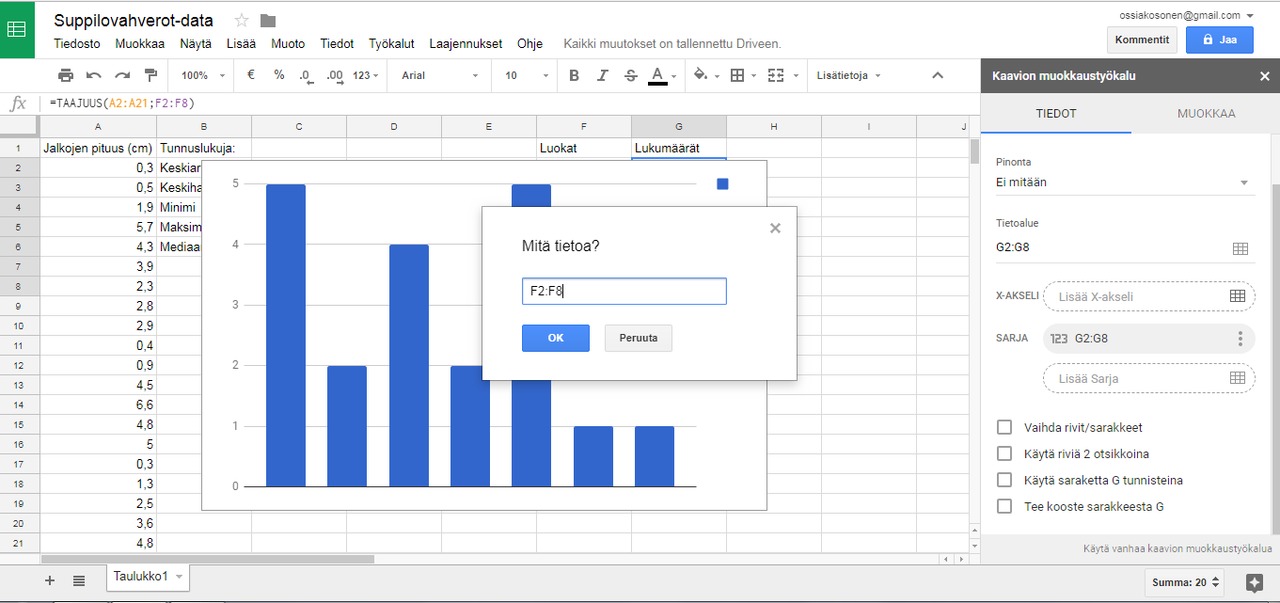Click the blue legend swatch in chart
The width and height of the screenshot is (1280, 603).
pos(723,184)
